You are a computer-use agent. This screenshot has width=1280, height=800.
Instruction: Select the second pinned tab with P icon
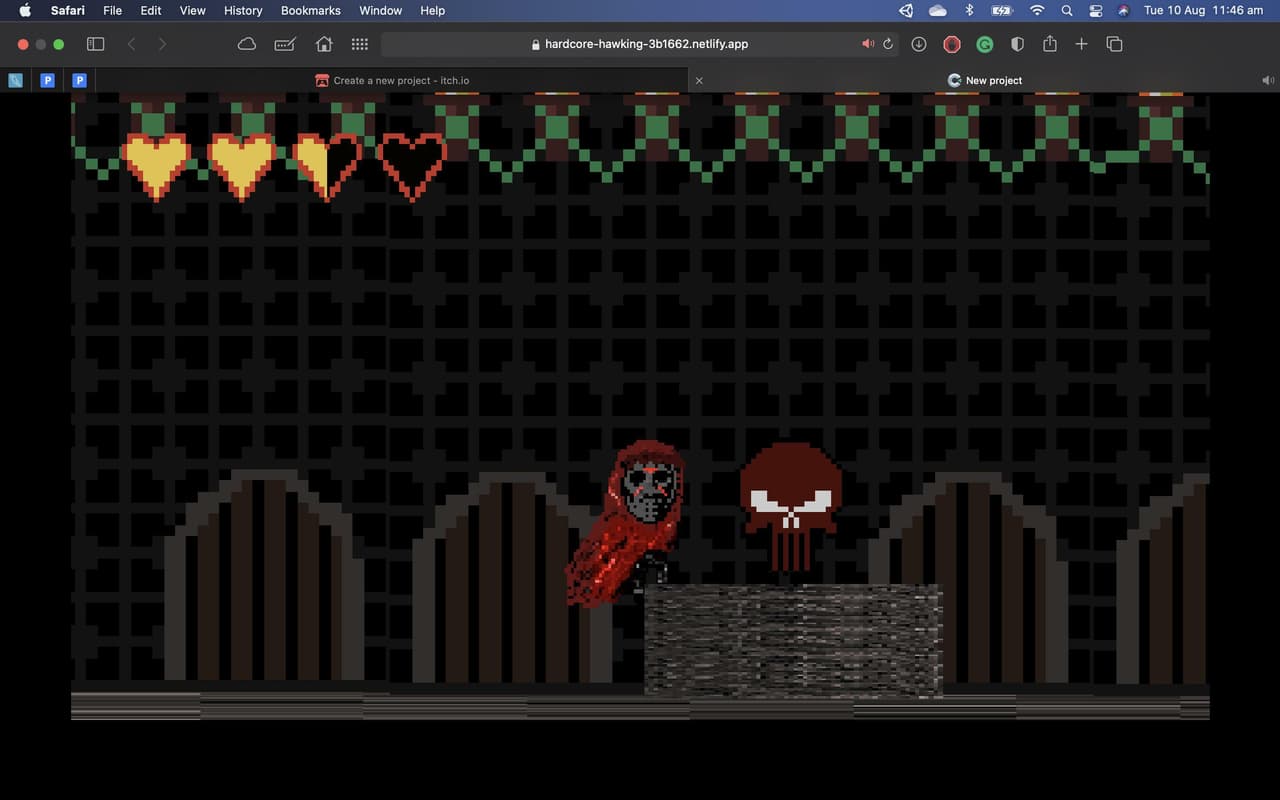[47, 80]
